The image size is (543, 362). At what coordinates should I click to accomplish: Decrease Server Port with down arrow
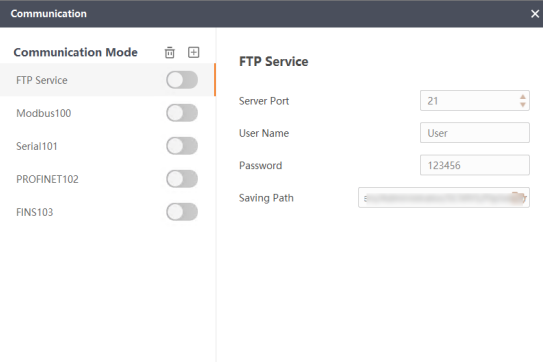(x=523, y=105)
